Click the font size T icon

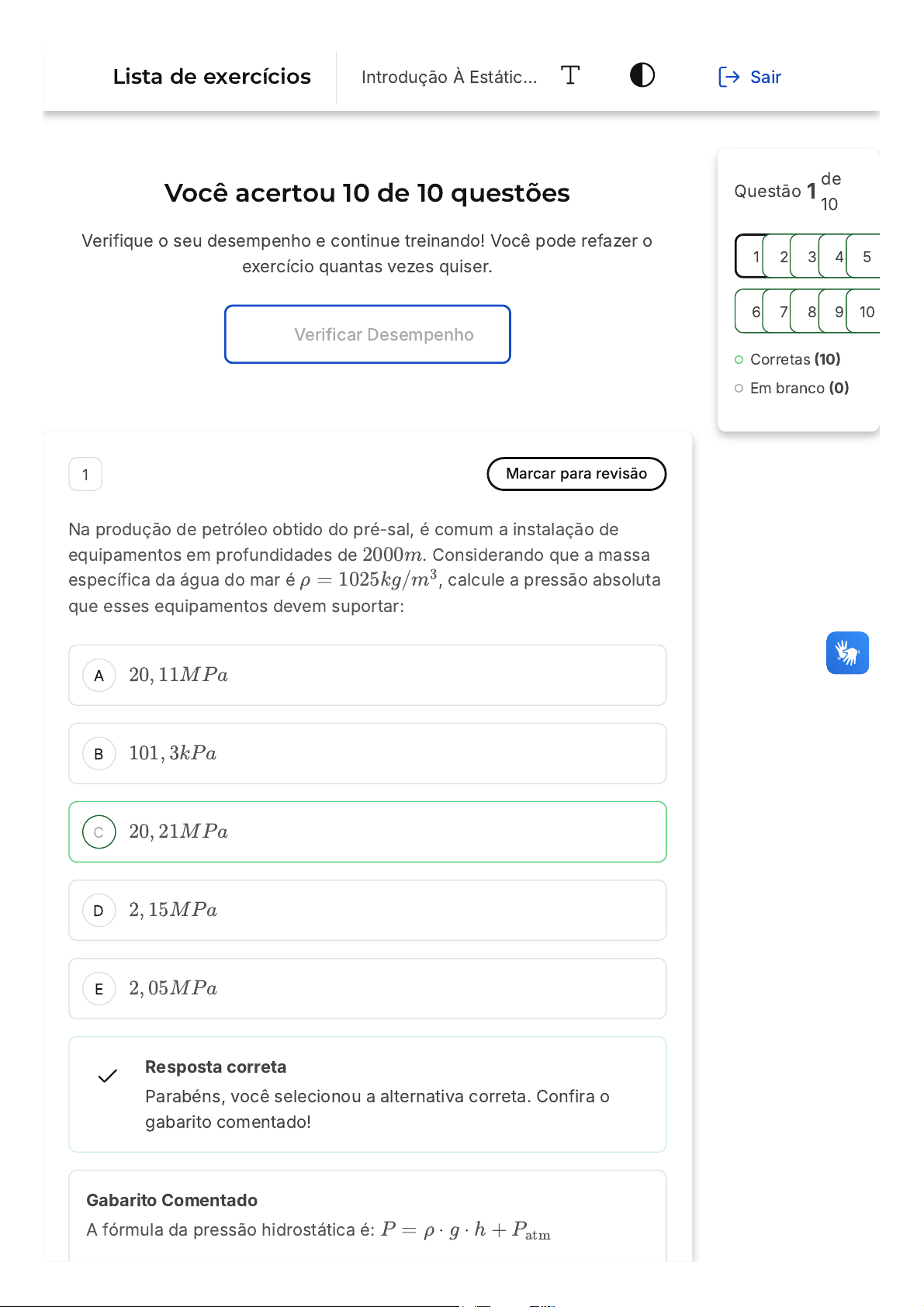click(x=570, y=75)
